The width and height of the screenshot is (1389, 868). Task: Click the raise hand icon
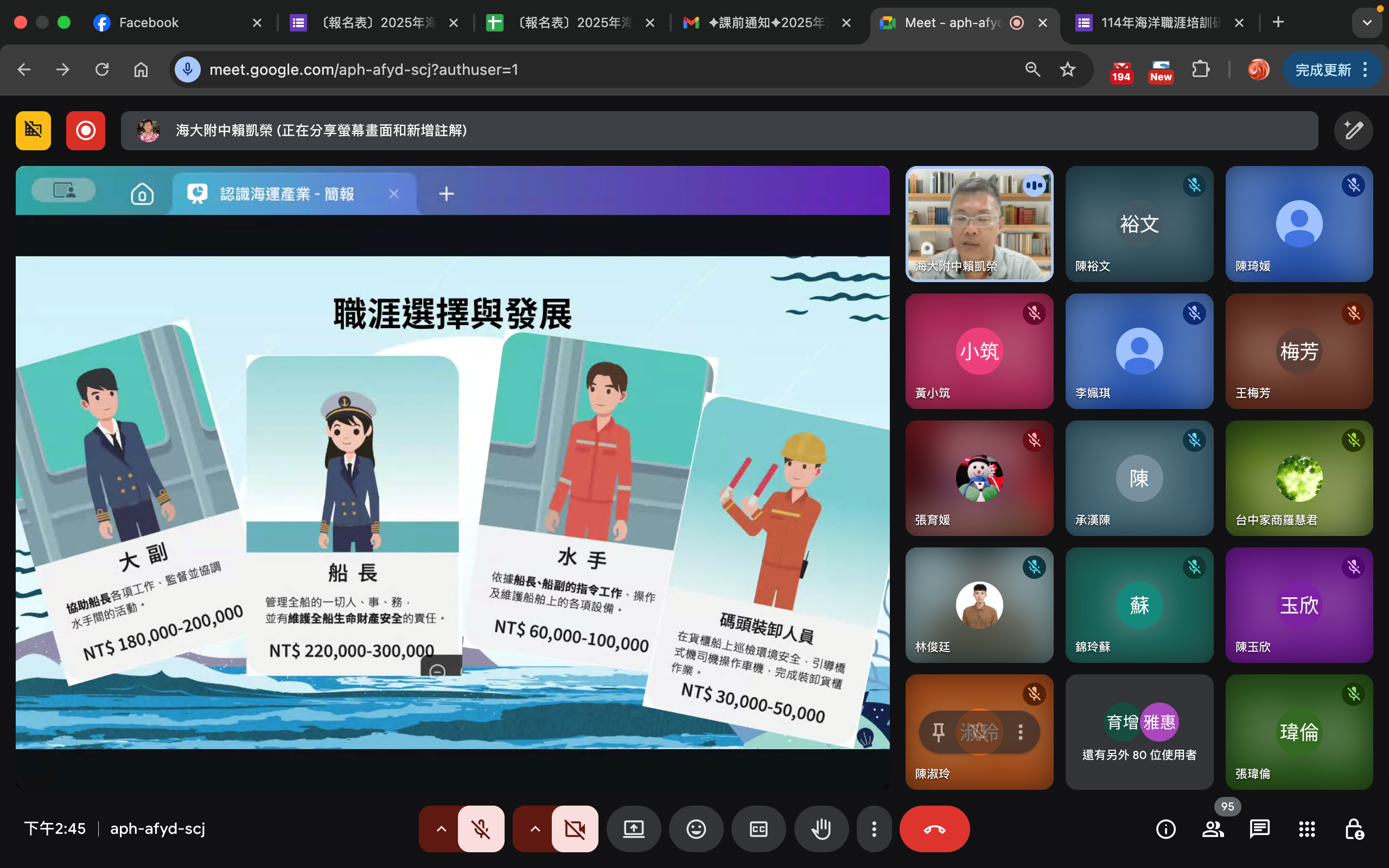click(821, 828)
